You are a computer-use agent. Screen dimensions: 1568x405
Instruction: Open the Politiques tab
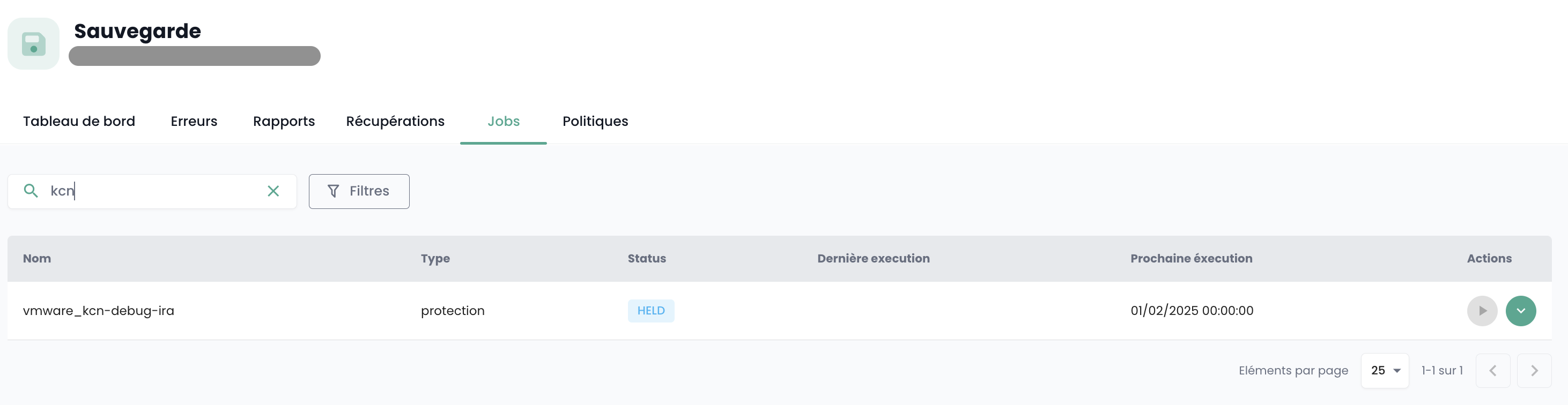tap(595, 121)
